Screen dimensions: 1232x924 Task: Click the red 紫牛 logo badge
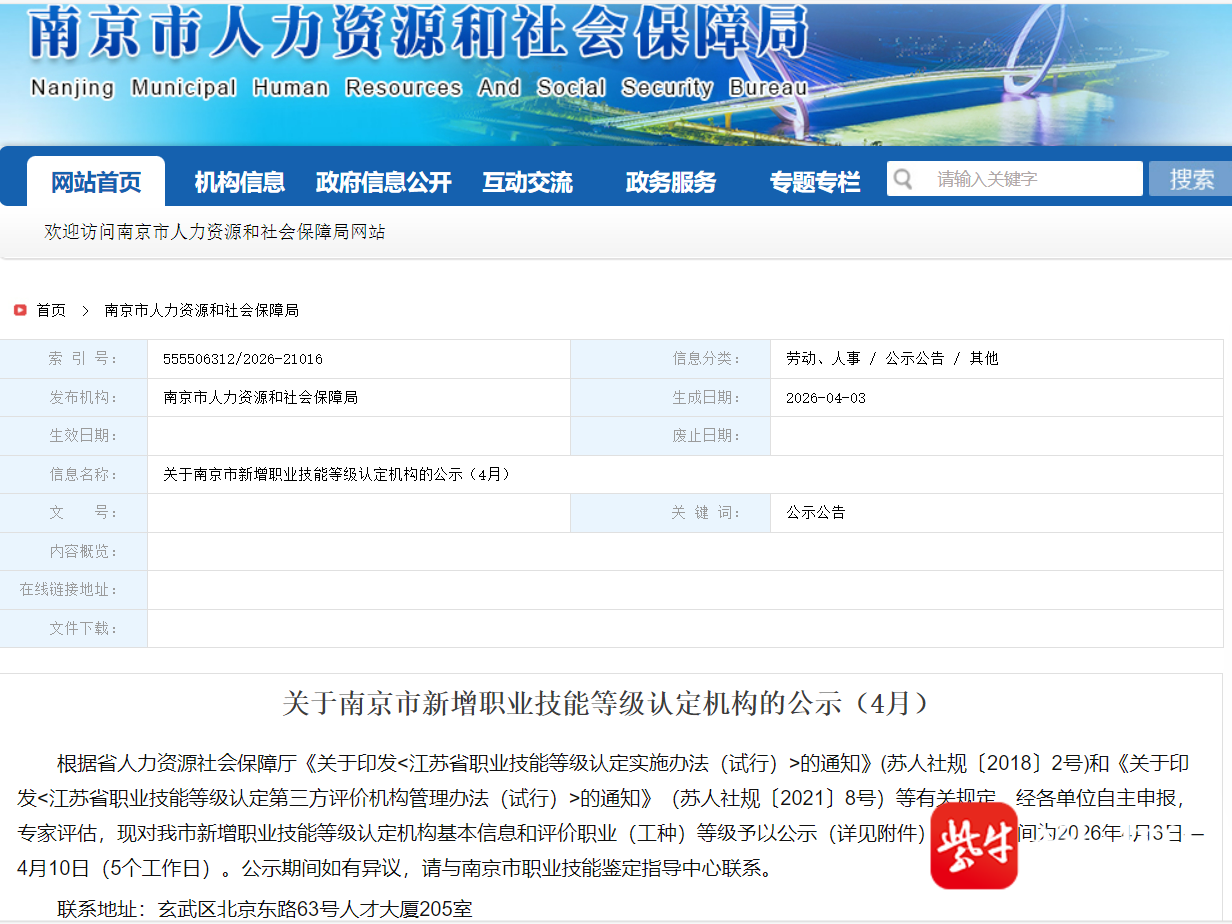(973, 845)
